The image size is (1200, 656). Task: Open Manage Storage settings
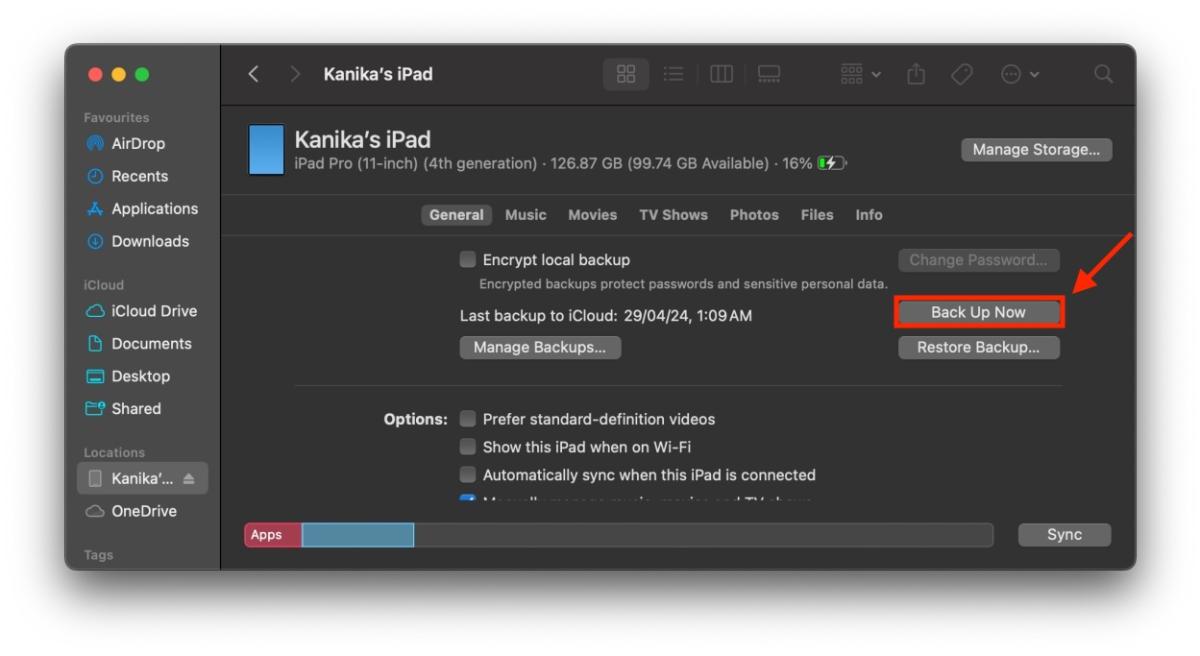click(1036, 149)
